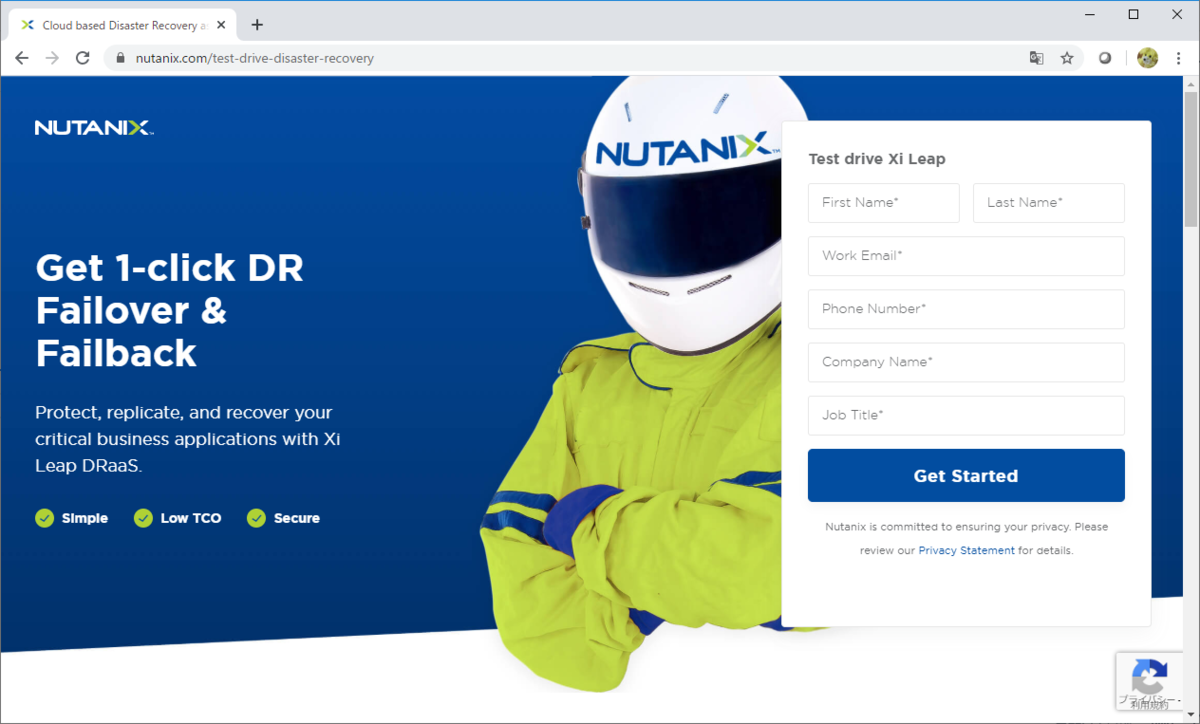Focus the Phone Number field

[966, 309]
